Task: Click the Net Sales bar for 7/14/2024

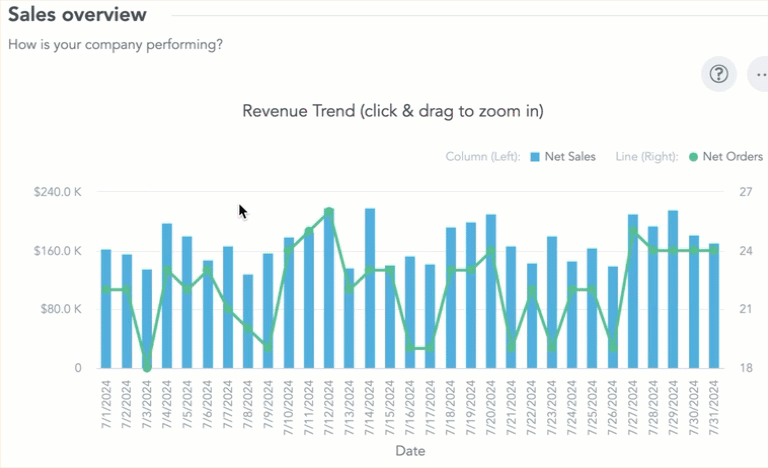Action: (370, 288)
